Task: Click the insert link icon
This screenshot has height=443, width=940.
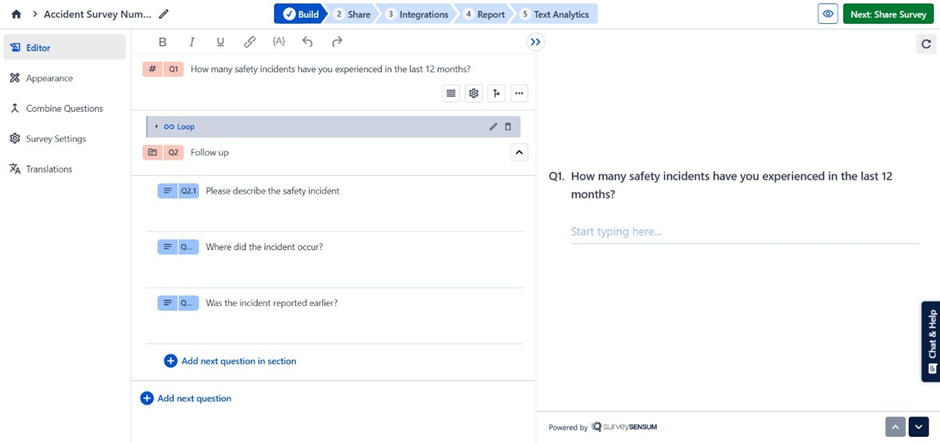Action: click(x=250, y=42)
